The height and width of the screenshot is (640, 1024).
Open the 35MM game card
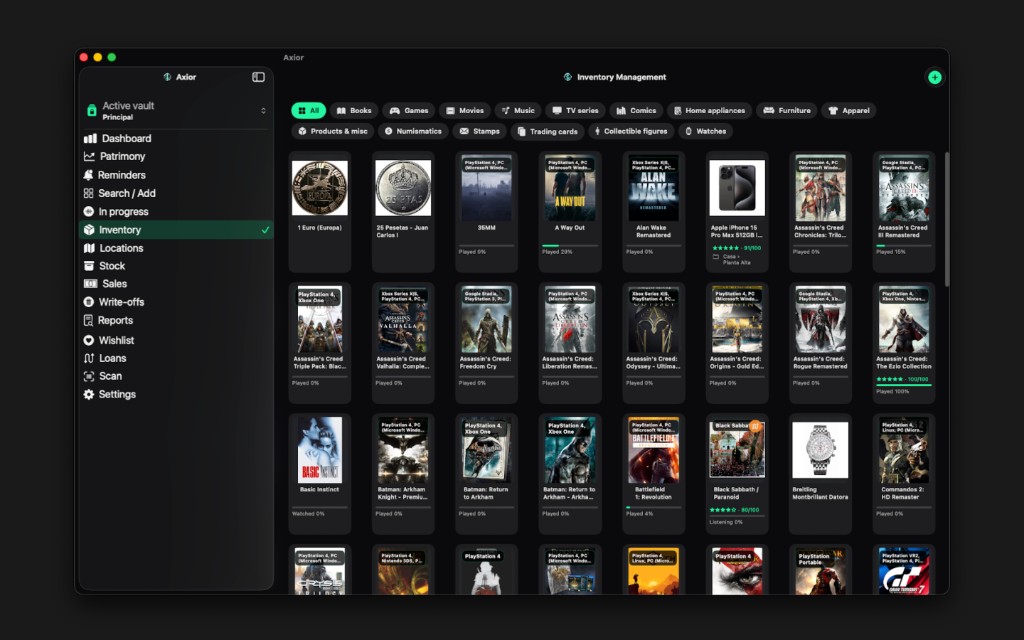tap(487, 212)
